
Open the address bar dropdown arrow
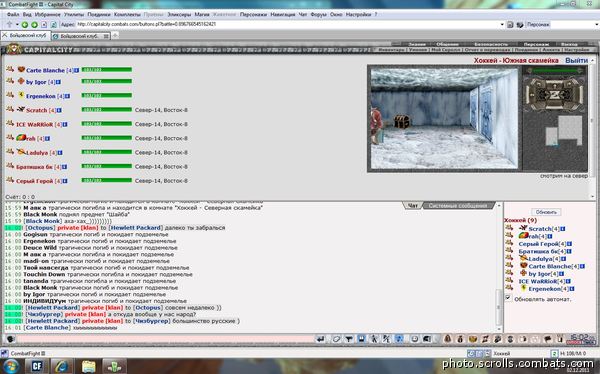pos(502,24)
